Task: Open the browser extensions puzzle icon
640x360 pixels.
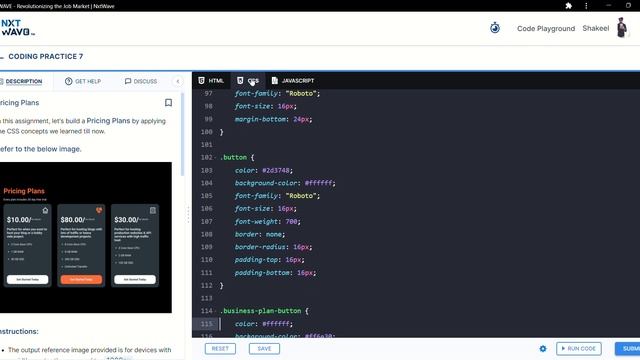Action: [x=569, y=6]
